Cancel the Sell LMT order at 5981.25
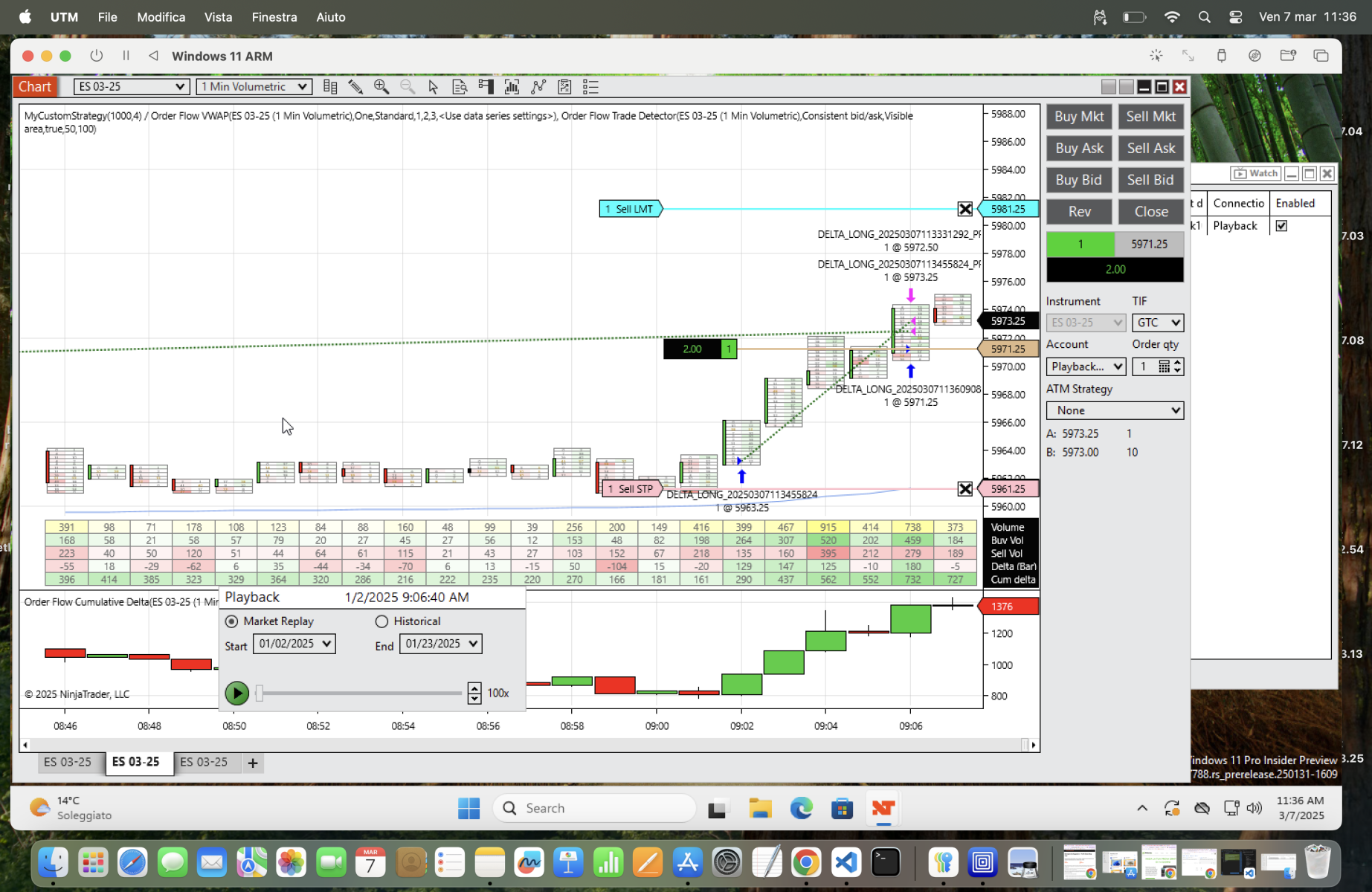Image resolution: width=1372 pixels, height=892 pixels. click(x=964, y=209)
